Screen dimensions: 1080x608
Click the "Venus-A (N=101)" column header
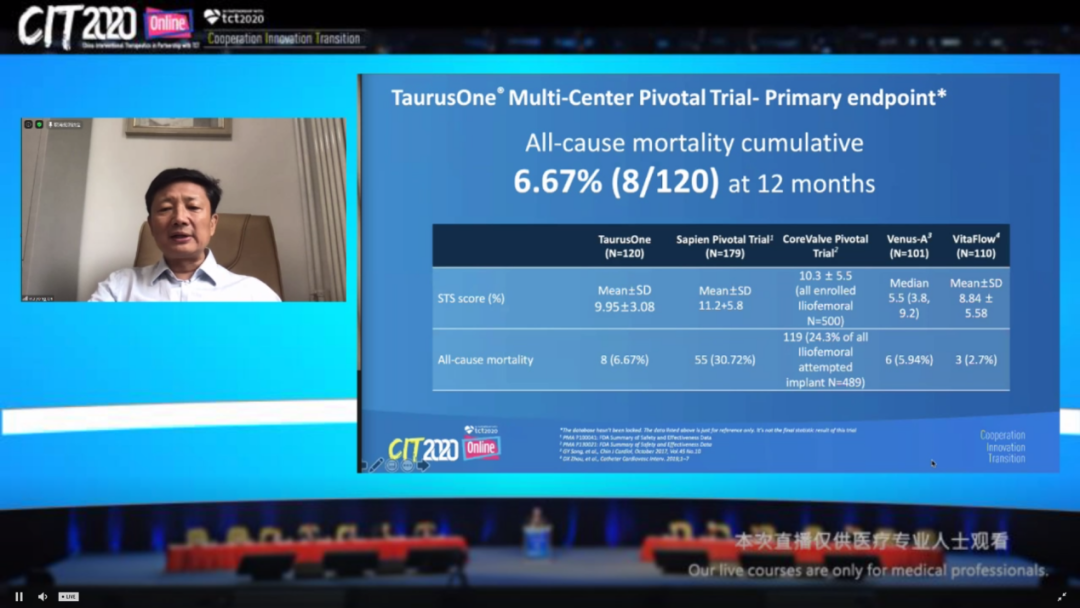pos(909,246)
